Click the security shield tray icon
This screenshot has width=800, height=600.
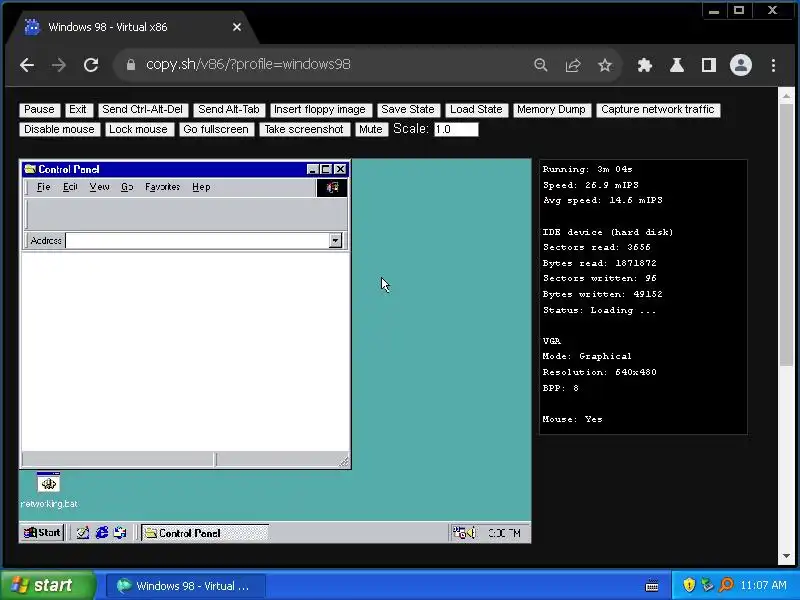689,585
